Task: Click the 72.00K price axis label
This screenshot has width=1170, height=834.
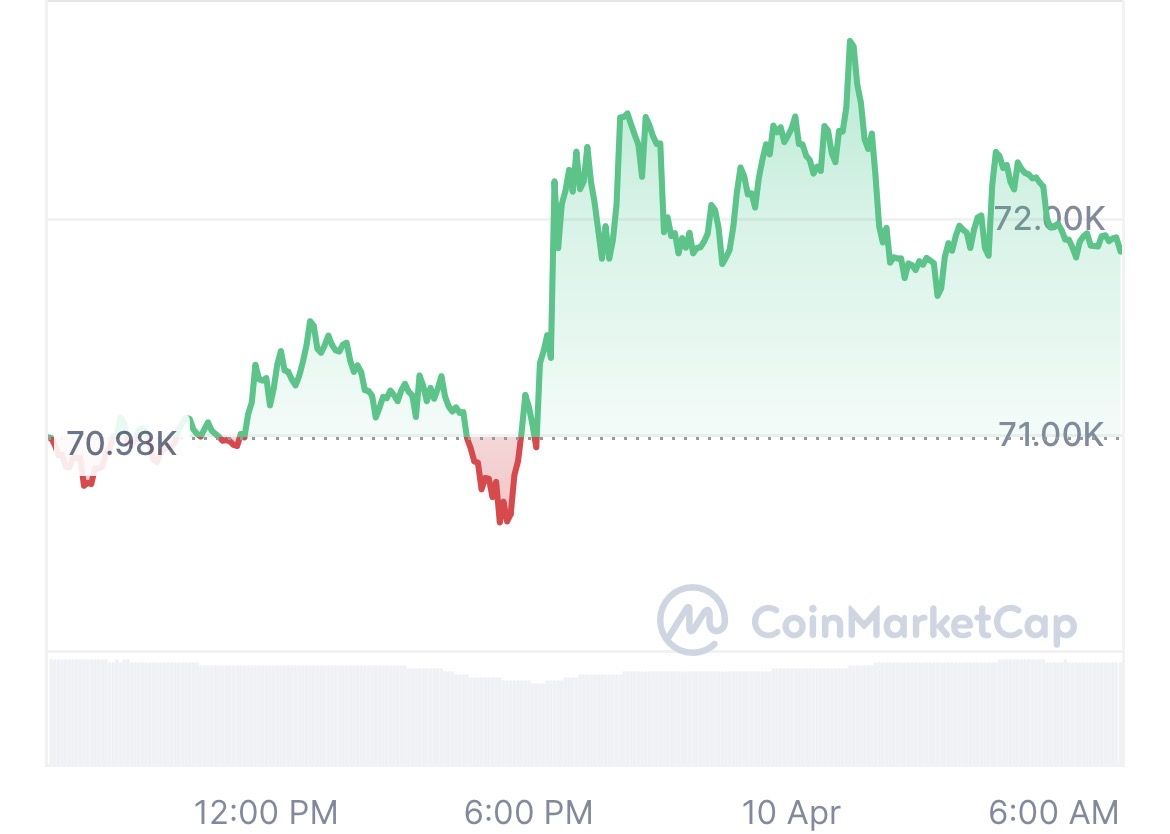Action: [1050, 219]
